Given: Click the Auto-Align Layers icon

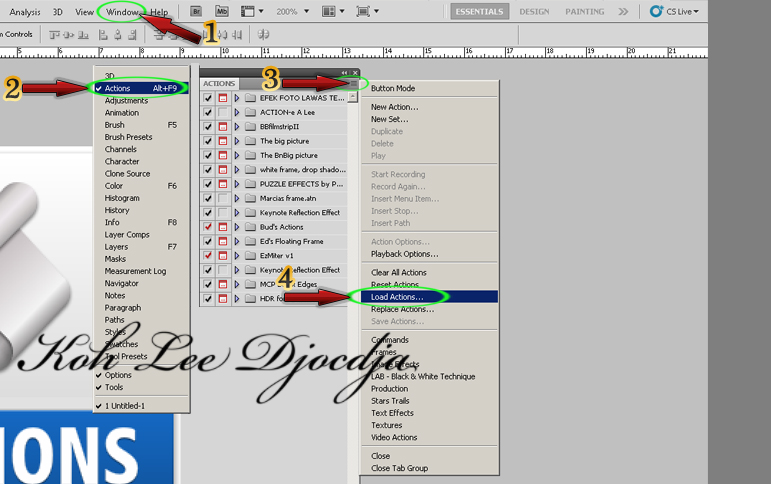Looking at the screenshot, I should (264, 34).
